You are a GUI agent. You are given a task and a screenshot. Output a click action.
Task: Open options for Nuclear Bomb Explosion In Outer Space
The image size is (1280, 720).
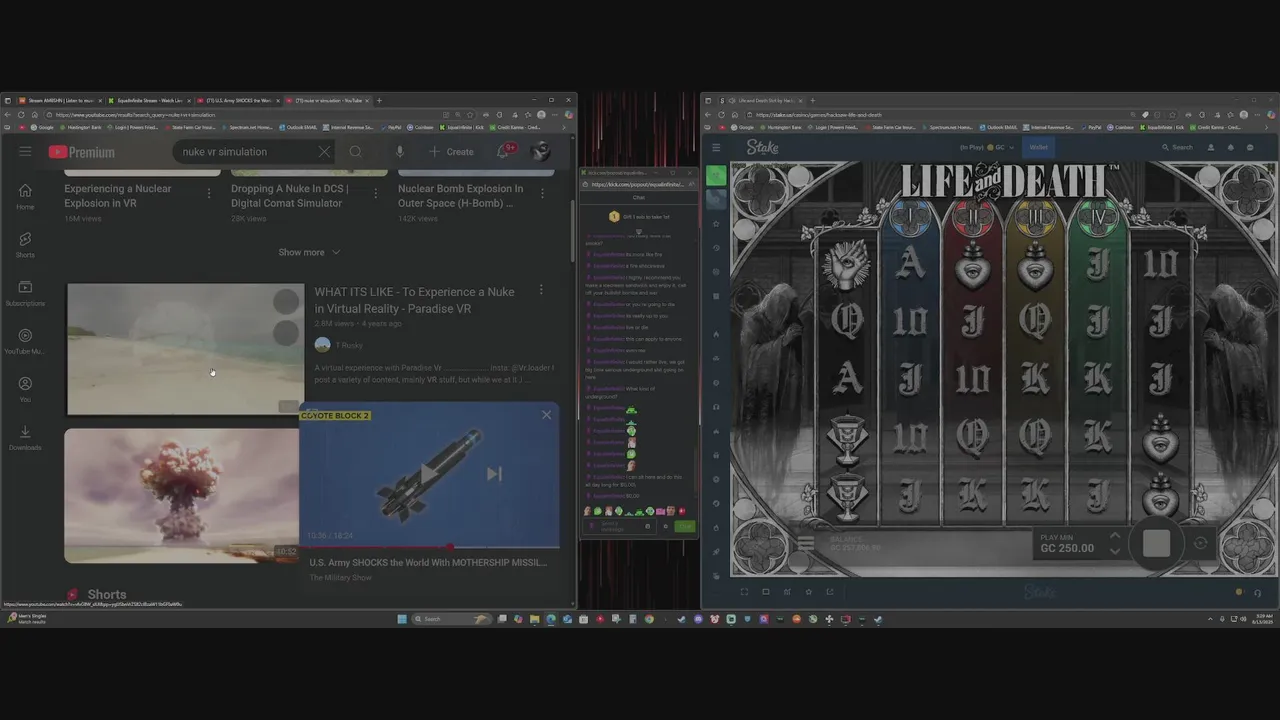543,193
